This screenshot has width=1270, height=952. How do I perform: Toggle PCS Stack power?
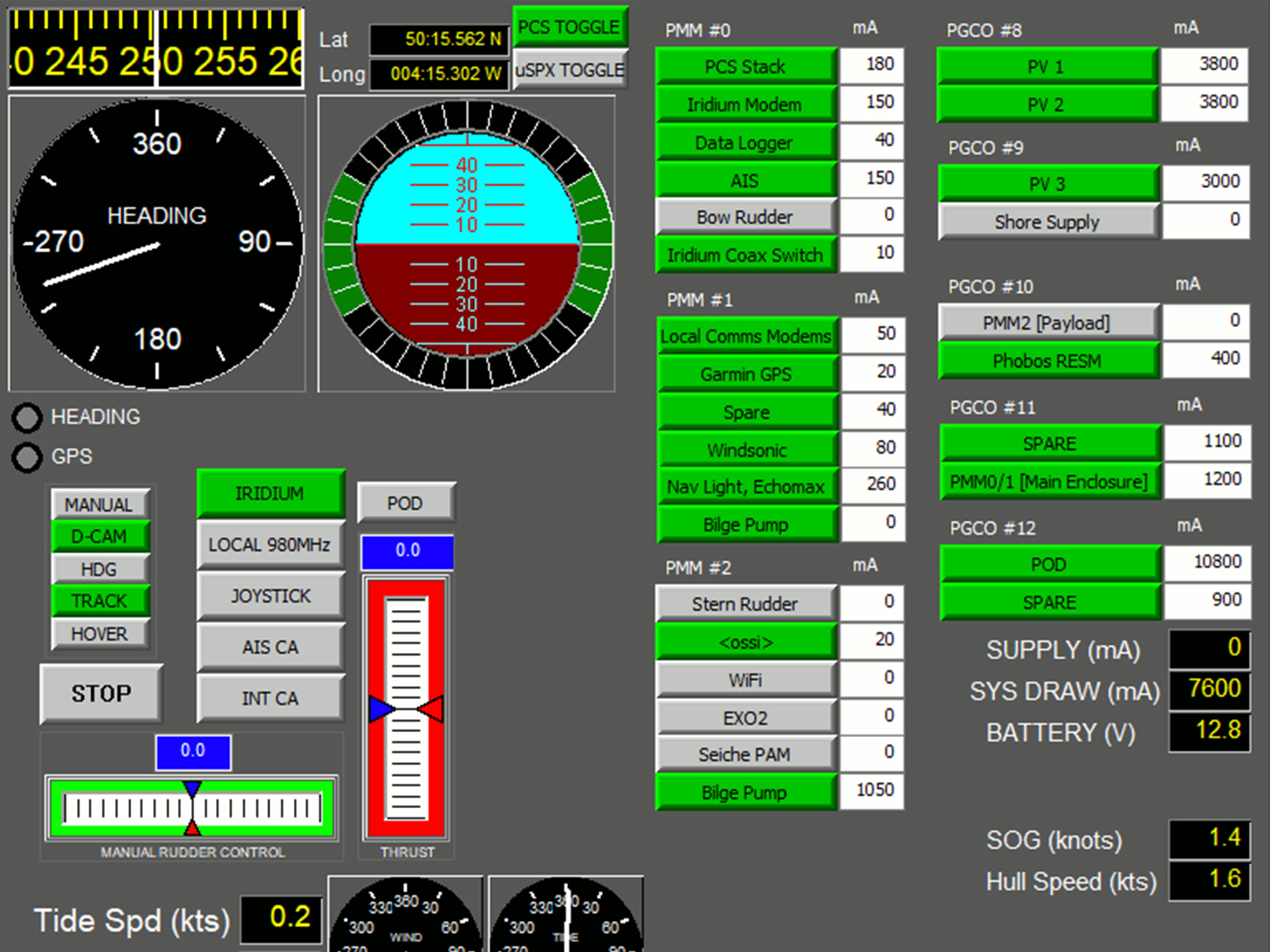click(x=746, y=66)
